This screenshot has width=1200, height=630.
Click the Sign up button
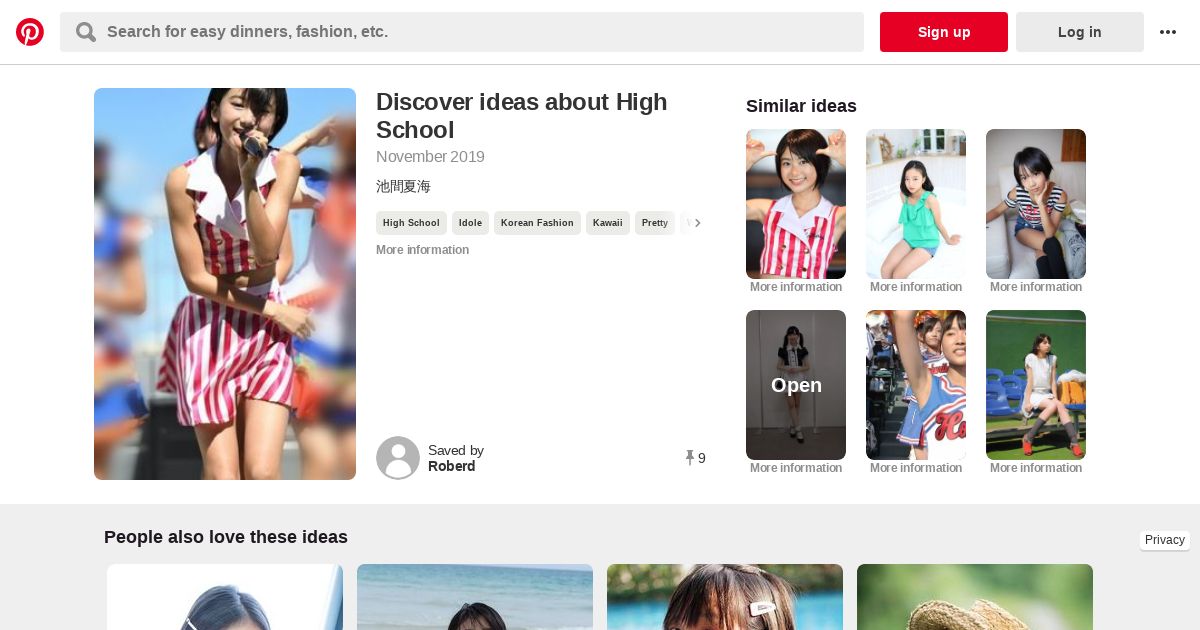[x=944, y=32]
